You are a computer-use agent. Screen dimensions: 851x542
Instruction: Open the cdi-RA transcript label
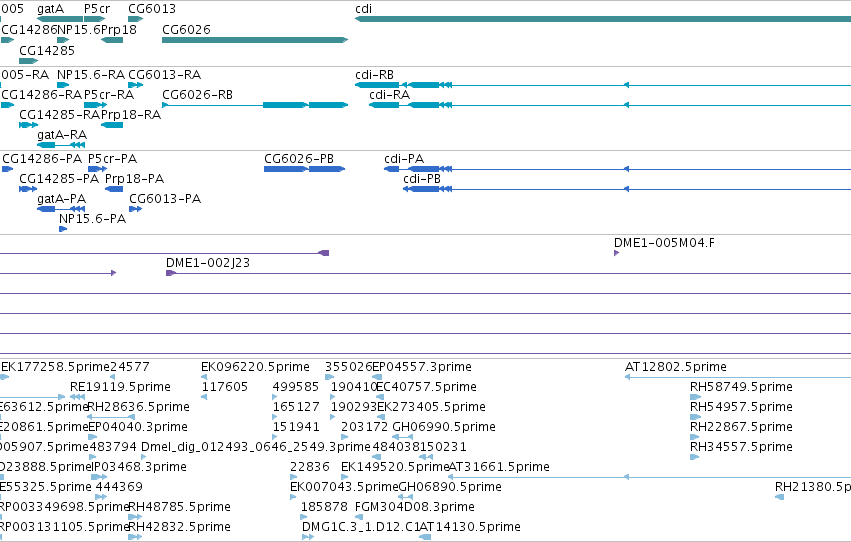[390, 94]
